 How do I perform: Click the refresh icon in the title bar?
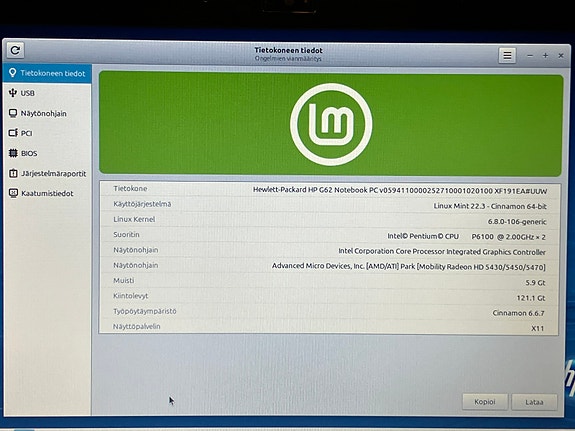pos(15,50)
